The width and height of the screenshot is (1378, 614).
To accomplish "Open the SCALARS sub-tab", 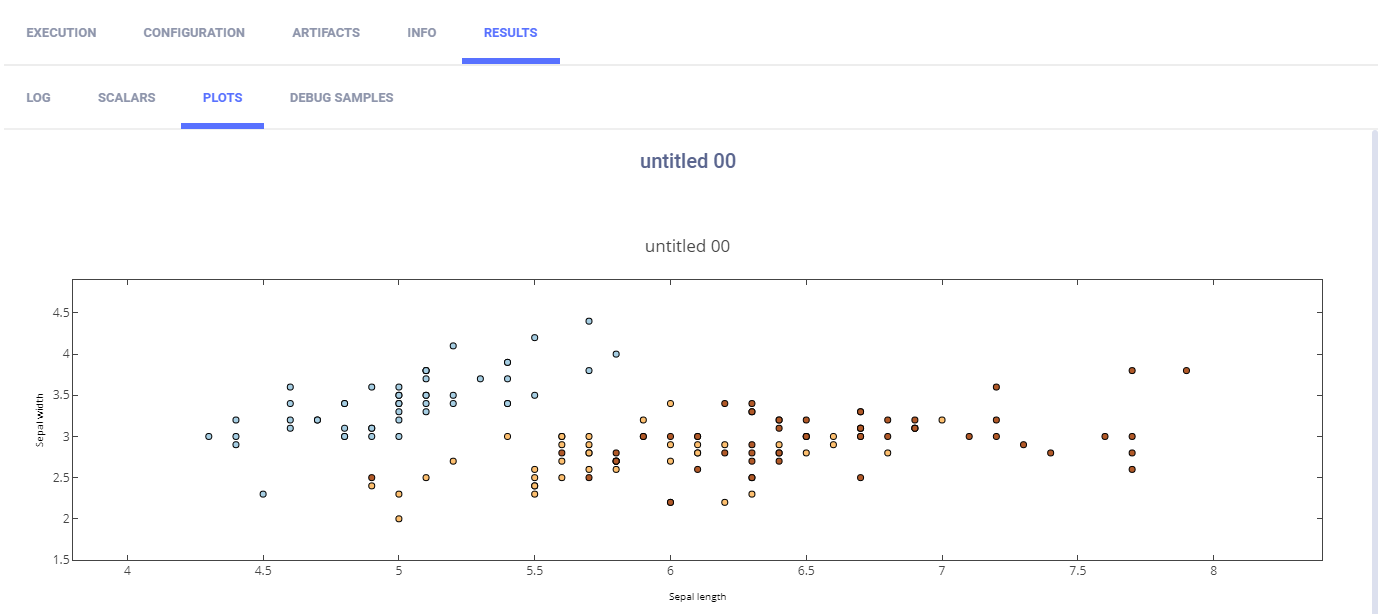I will 126,98.
